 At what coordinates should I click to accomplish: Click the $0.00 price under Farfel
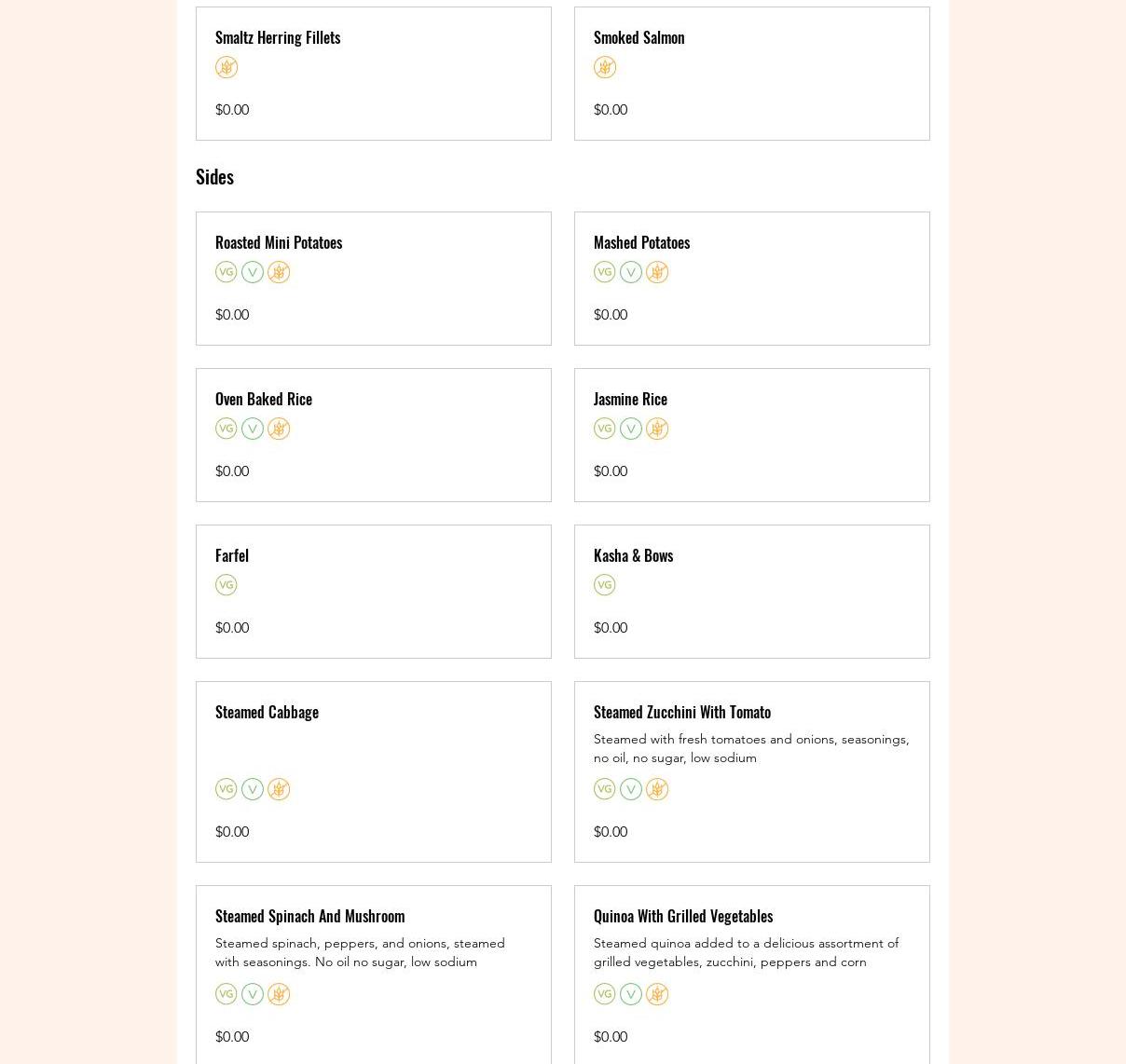[x=232, y=628]
